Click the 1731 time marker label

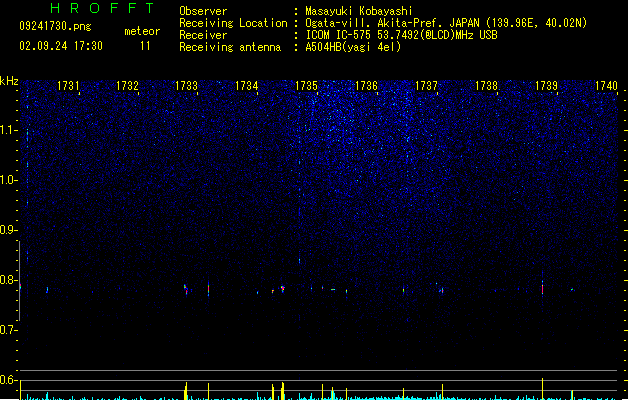pyautogui.click(x=68, y=86)
